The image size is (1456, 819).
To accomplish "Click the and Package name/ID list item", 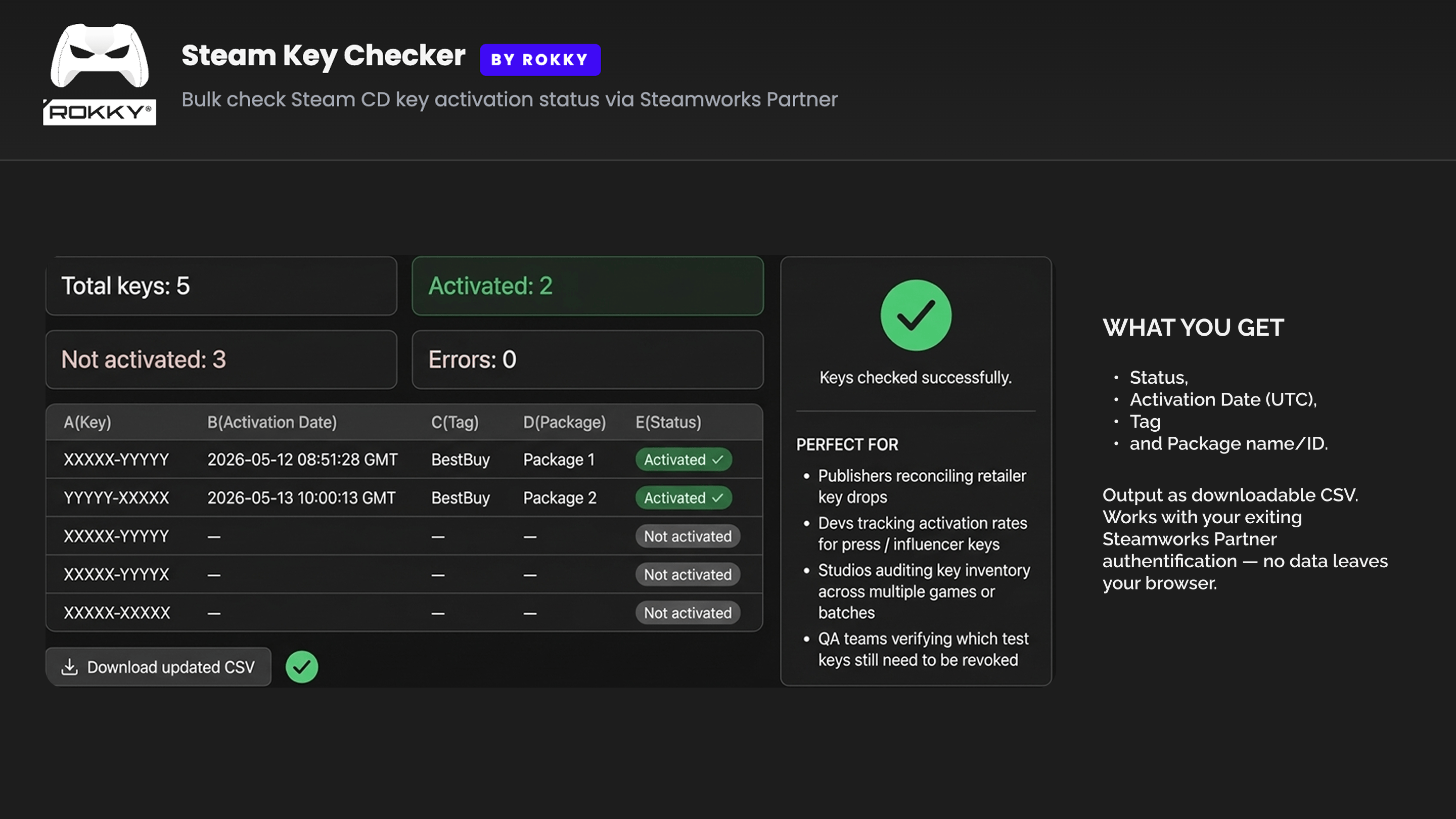I will click(x=1228, y=444).
